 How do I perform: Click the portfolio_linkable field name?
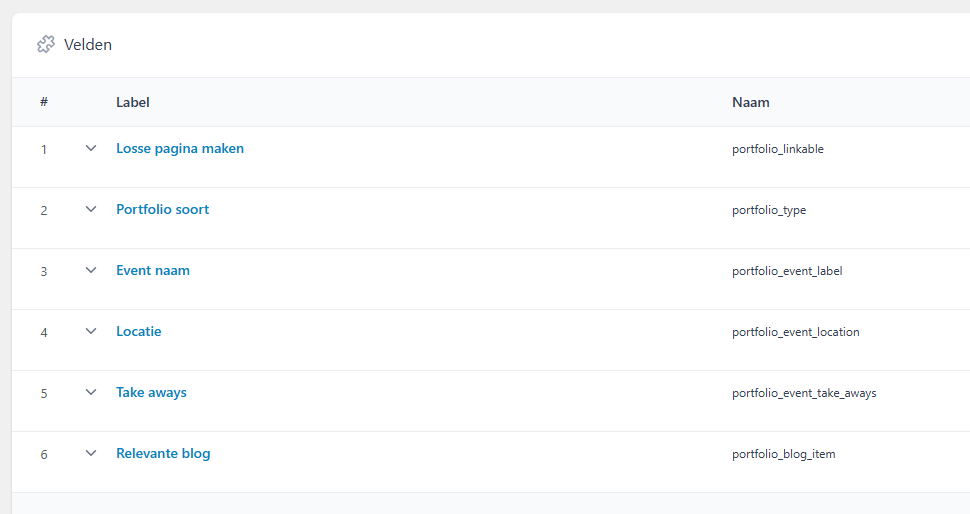coord(777,149)
